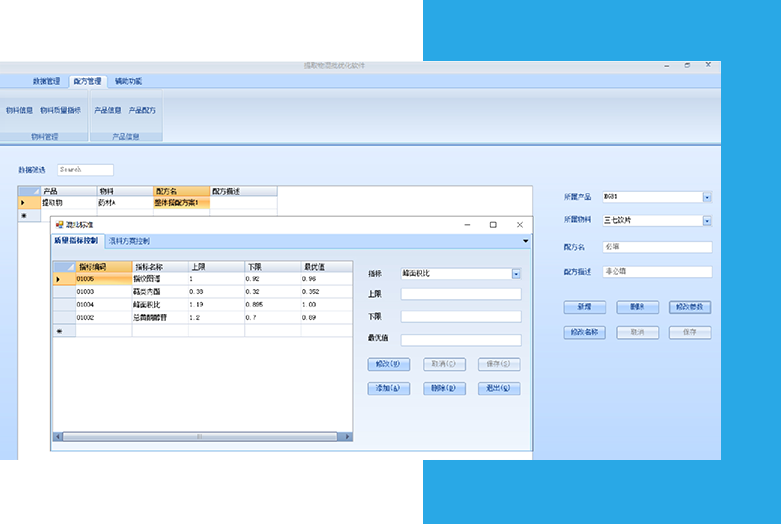781x524 pixels.
Task: Open 产品配方 ribbon item
Action: pyautogui.click(x=142, y=110)
